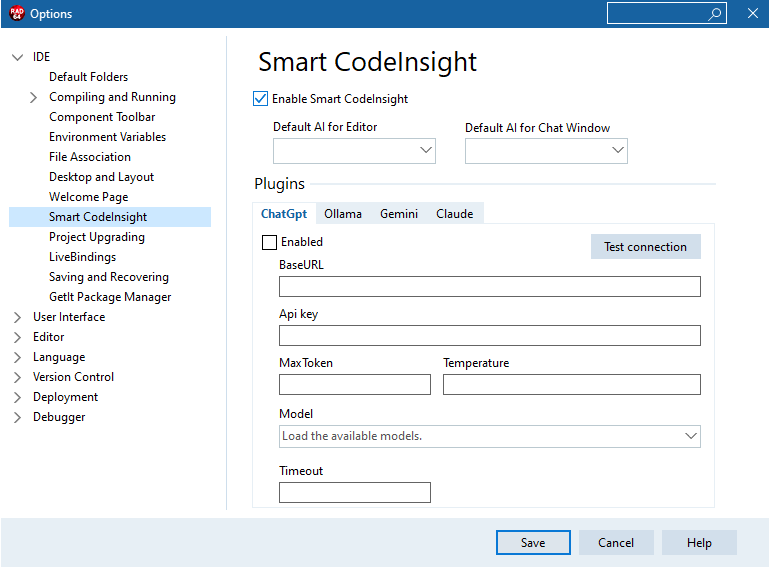Select Smart CodeInsight tree item
Screen dimensions: 769x568
tap(110, 217)
